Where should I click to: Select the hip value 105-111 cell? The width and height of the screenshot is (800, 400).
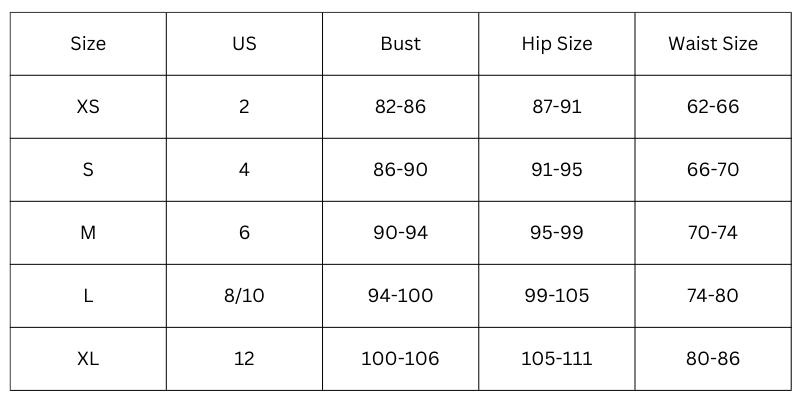click(556, 359)
